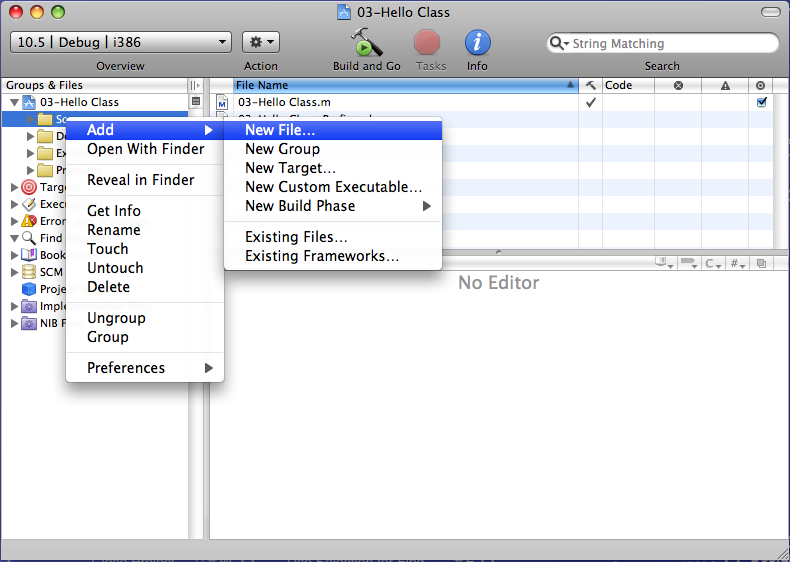Click the Errors and Warnings icon
This screenshot has width=790, height=562.
[x=29, y=221]
